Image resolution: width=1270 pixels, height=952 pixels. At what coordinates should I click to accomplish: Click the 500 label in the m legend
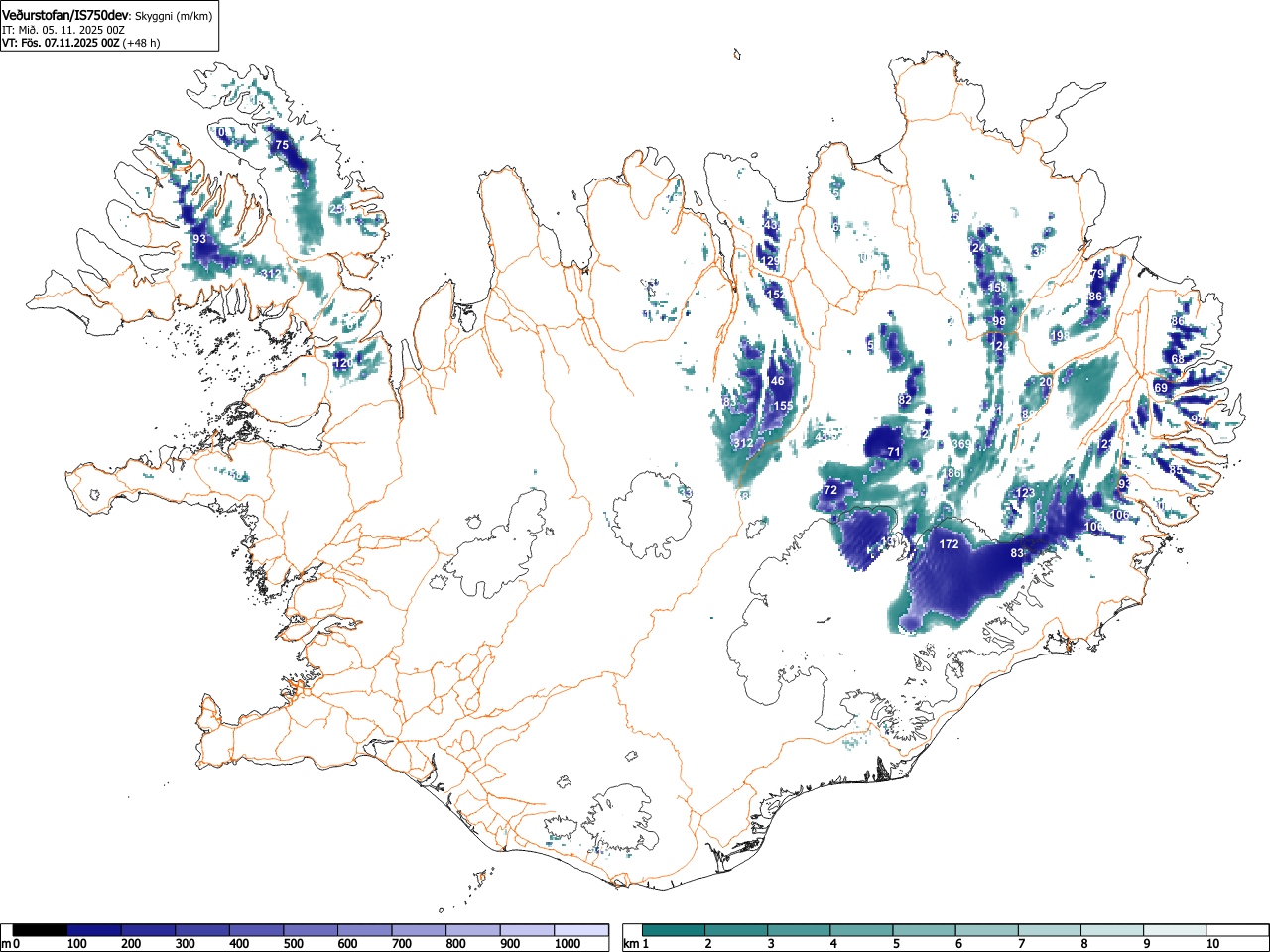pos(293,944)
